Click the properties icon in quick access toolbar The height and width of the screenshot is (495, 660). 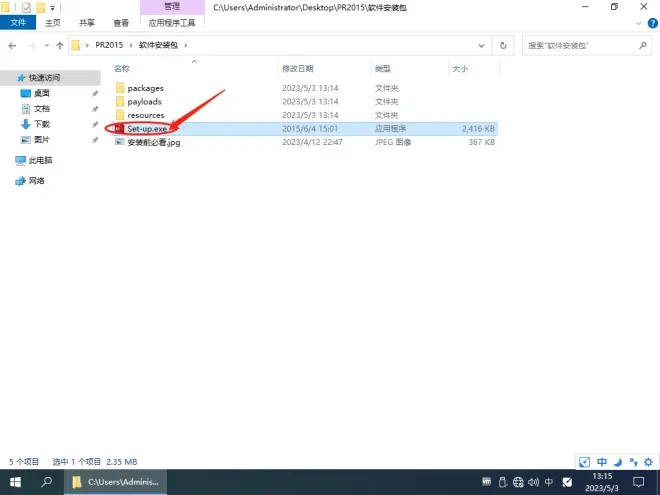pyautogui.click(x=26, y=7)
